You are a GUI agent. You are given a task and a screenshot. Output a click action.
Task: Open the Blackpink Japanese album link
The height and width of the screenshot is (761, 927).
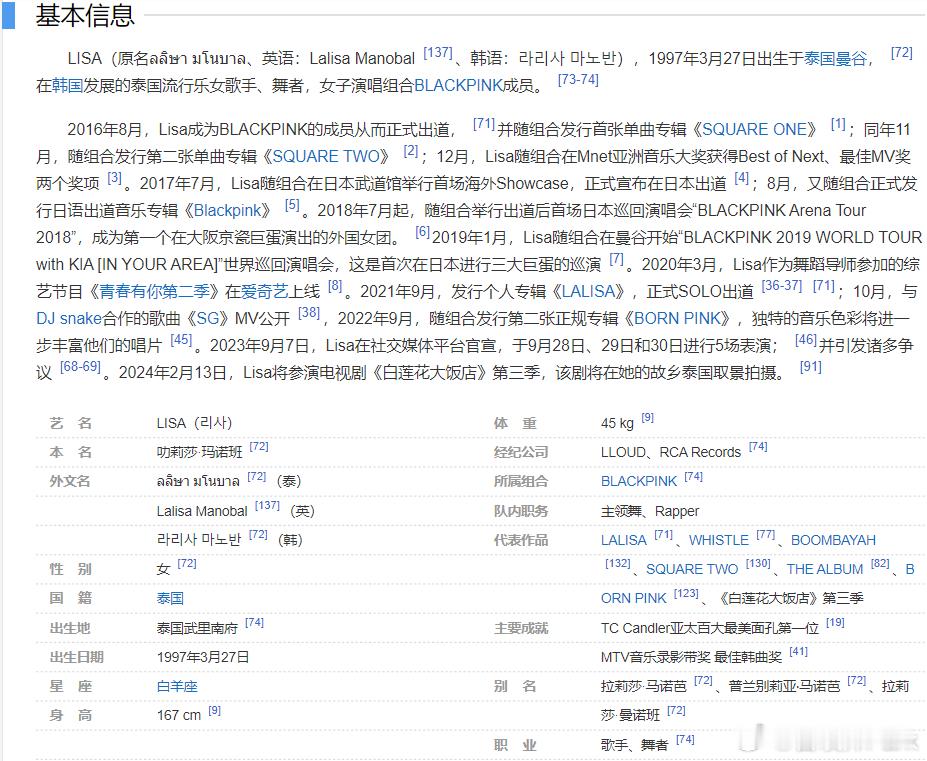coord(227,211)
